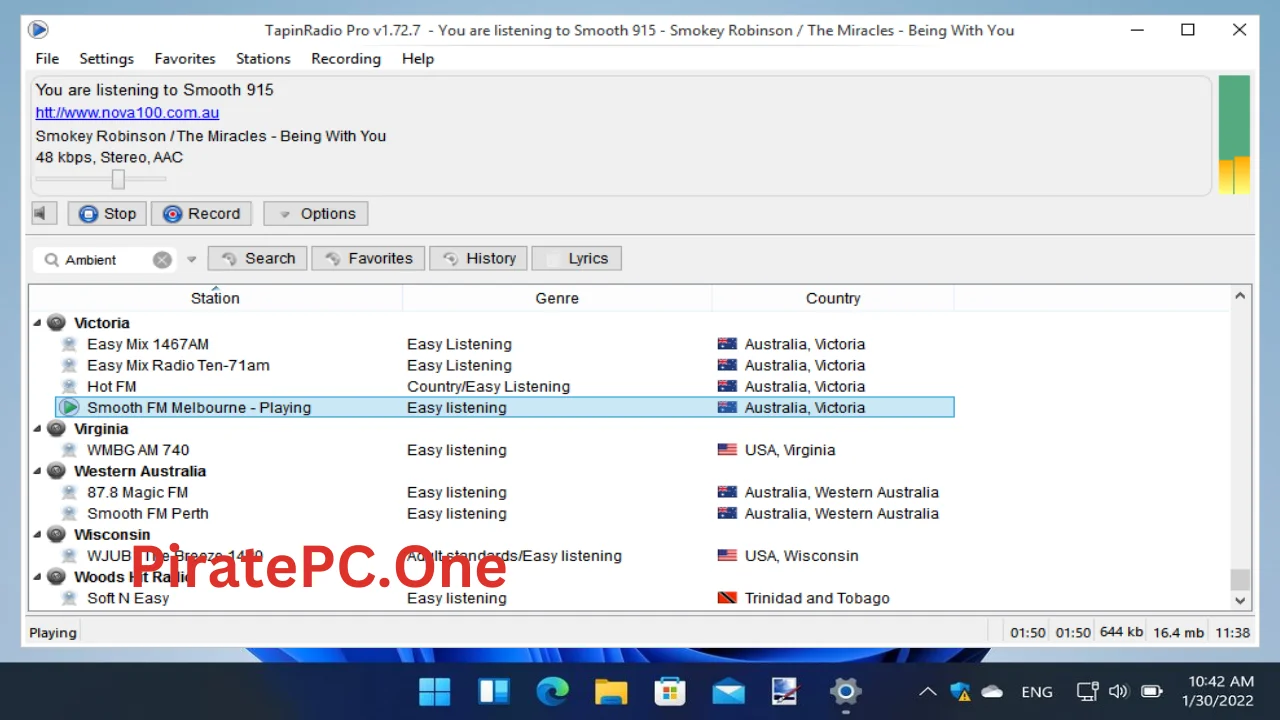Screen dimensions: 1280x720
Task: Mute audio with the speaker icon
Action: (x=43, y=213)
